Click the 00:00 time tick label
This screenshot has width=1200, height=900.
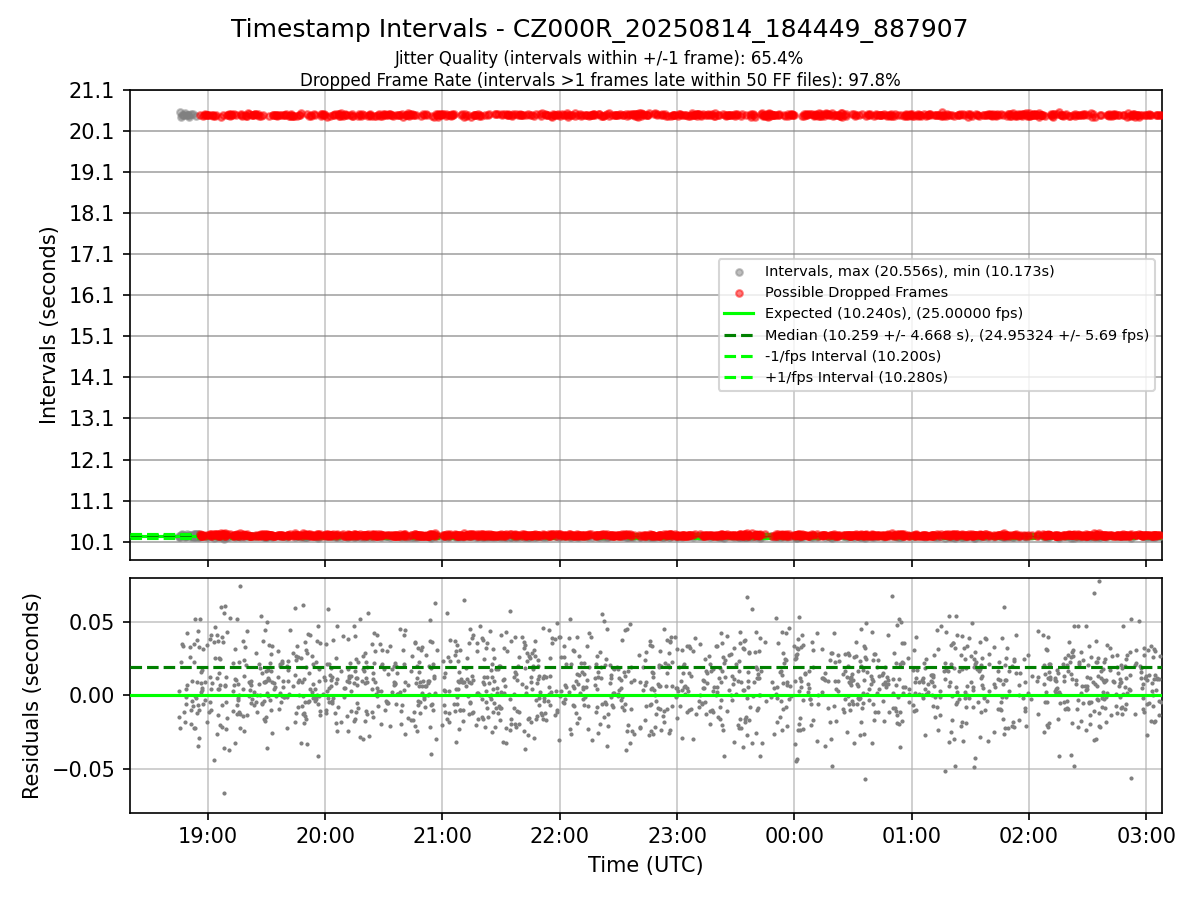(794, 834)
